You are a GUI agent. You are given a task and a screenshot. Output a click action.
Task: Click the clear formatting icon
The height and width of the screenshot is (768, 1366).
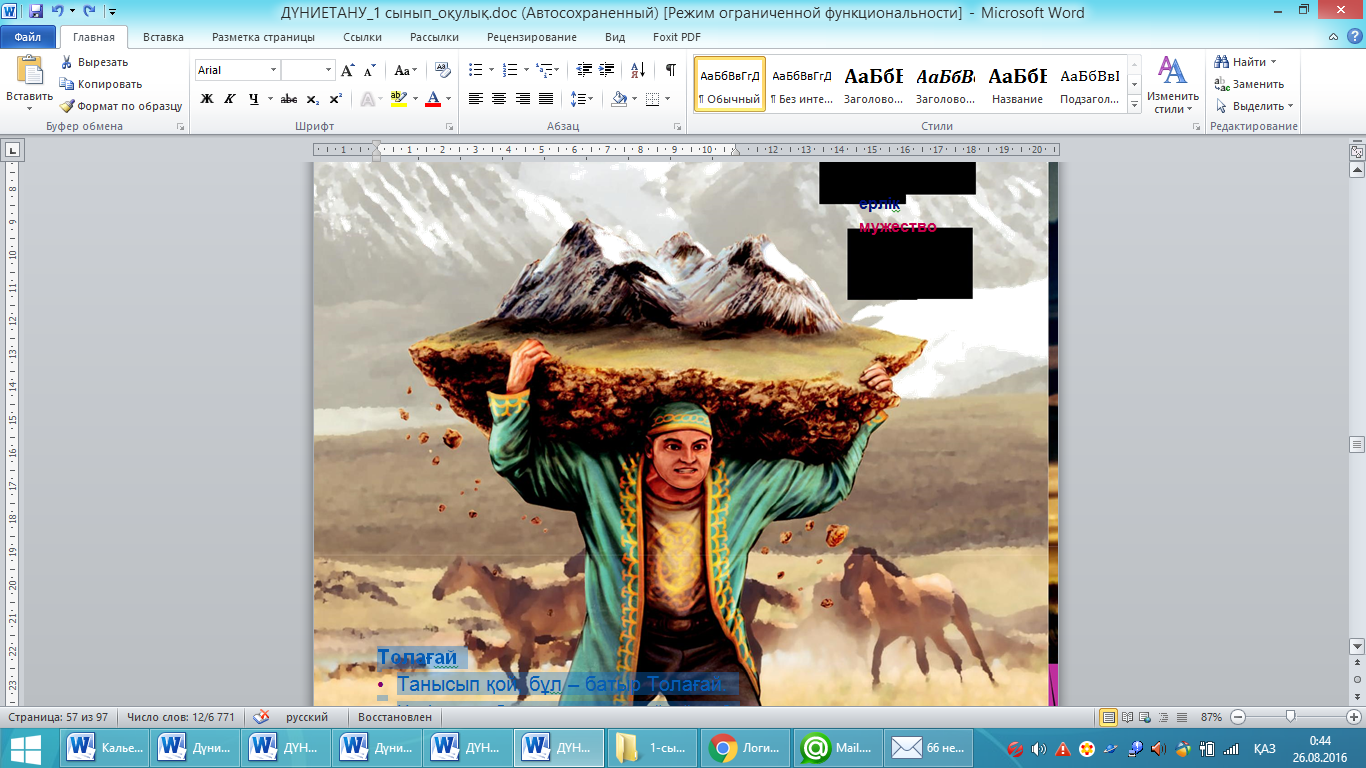pyautogui.click(x=441, y=70)
